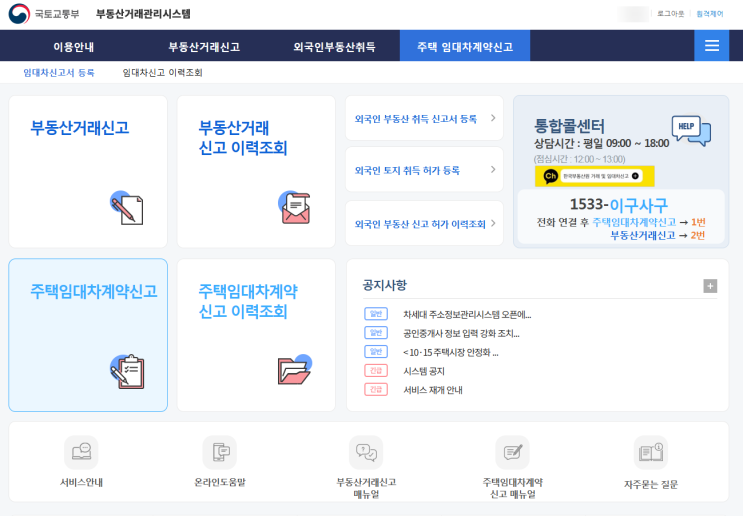
Task: Open the notice <10·15 주택시장 안정화 ...
Action: point(451,353)
